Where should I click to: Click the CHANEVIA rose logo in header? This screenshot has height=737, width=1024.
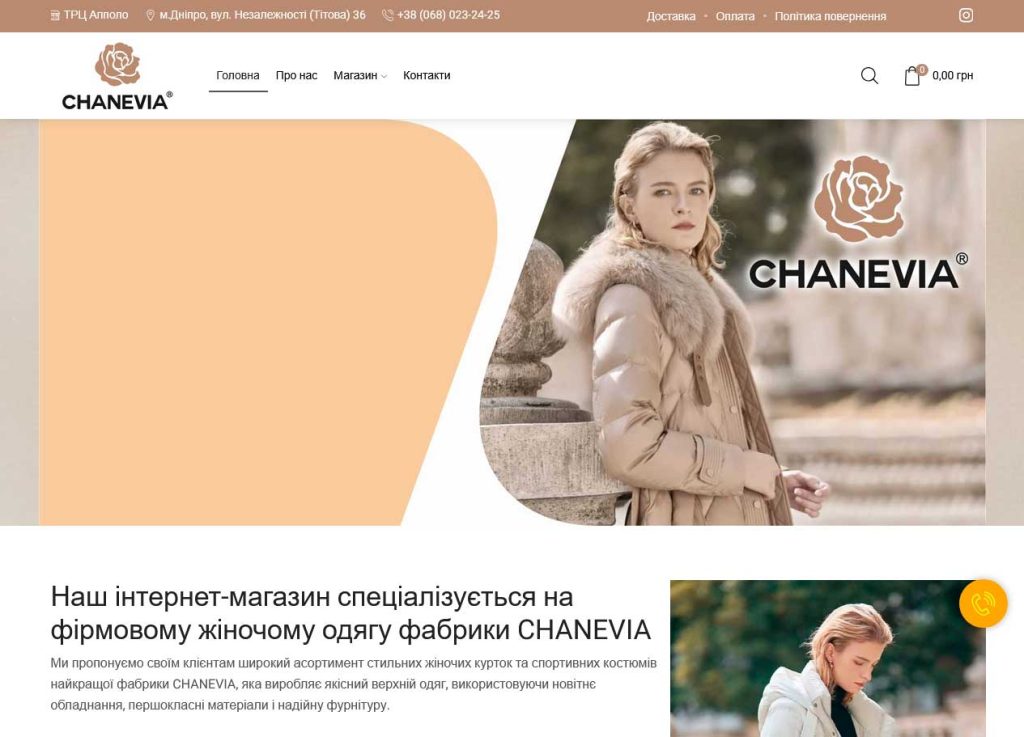click(117, 76)
